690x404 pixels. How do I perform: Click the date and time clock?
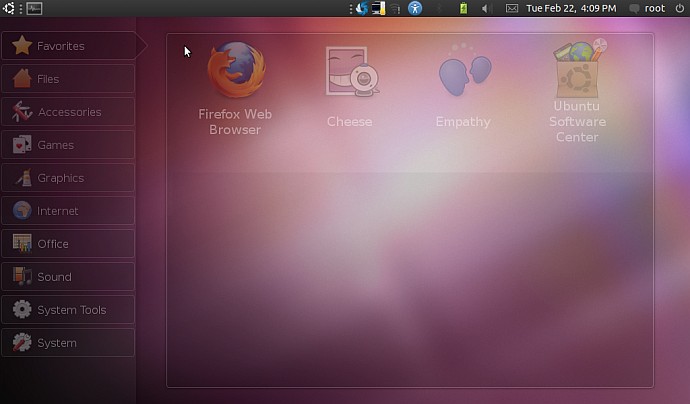pyautogui.click(x=571, y=8)
